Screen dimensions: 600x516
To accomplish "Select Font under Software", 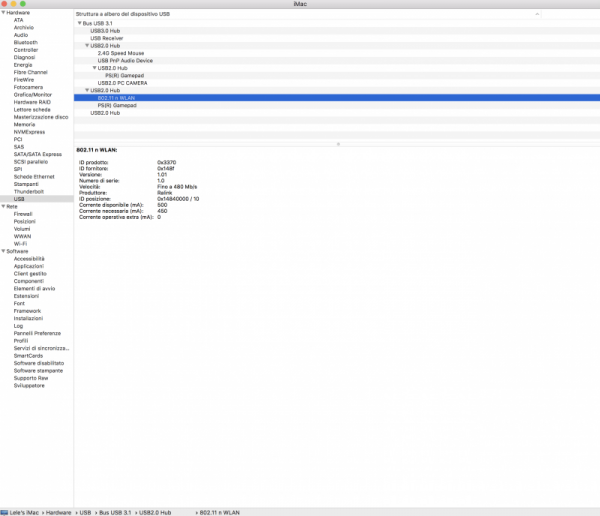I will 19,304.
